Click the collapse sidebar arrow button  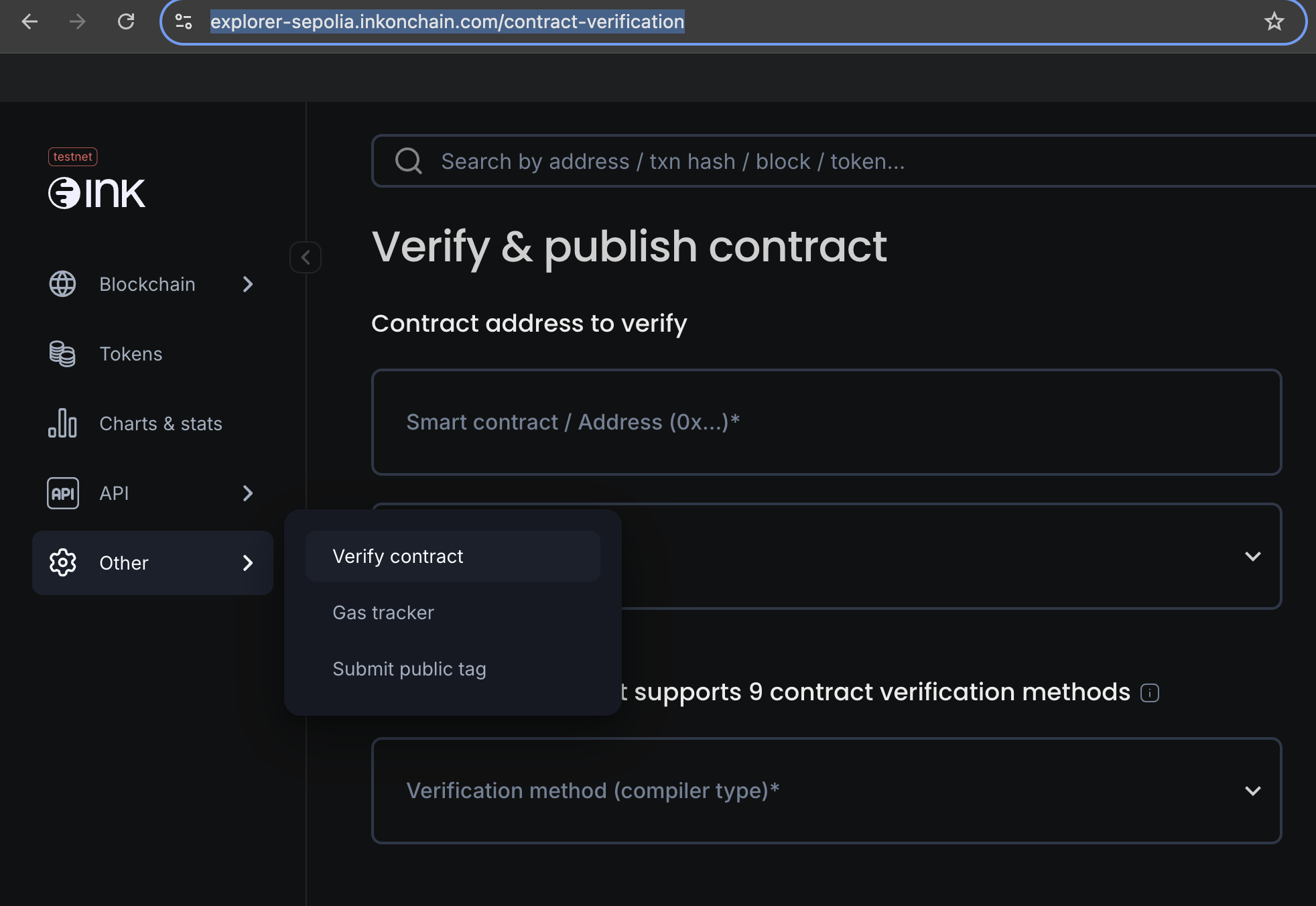(306, 258)
